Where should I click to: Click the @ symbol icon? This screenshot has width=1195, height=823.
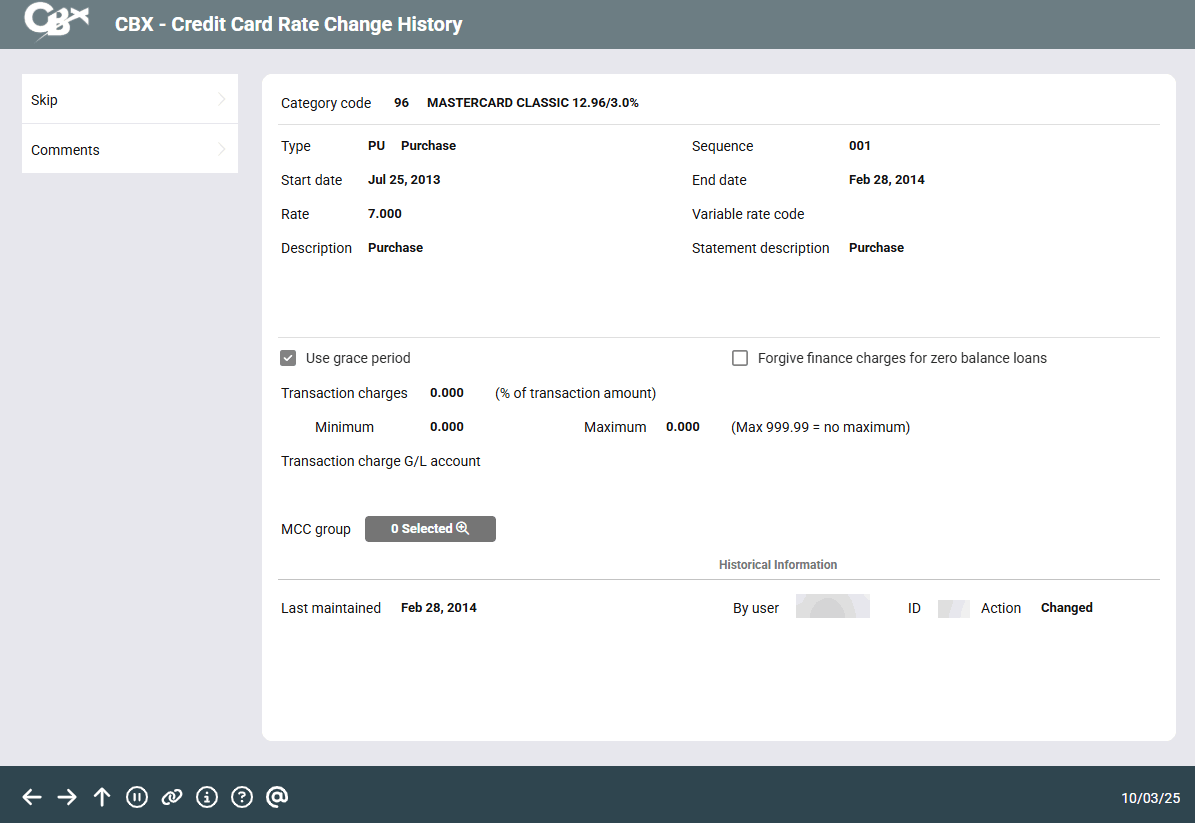coord(277,797)
